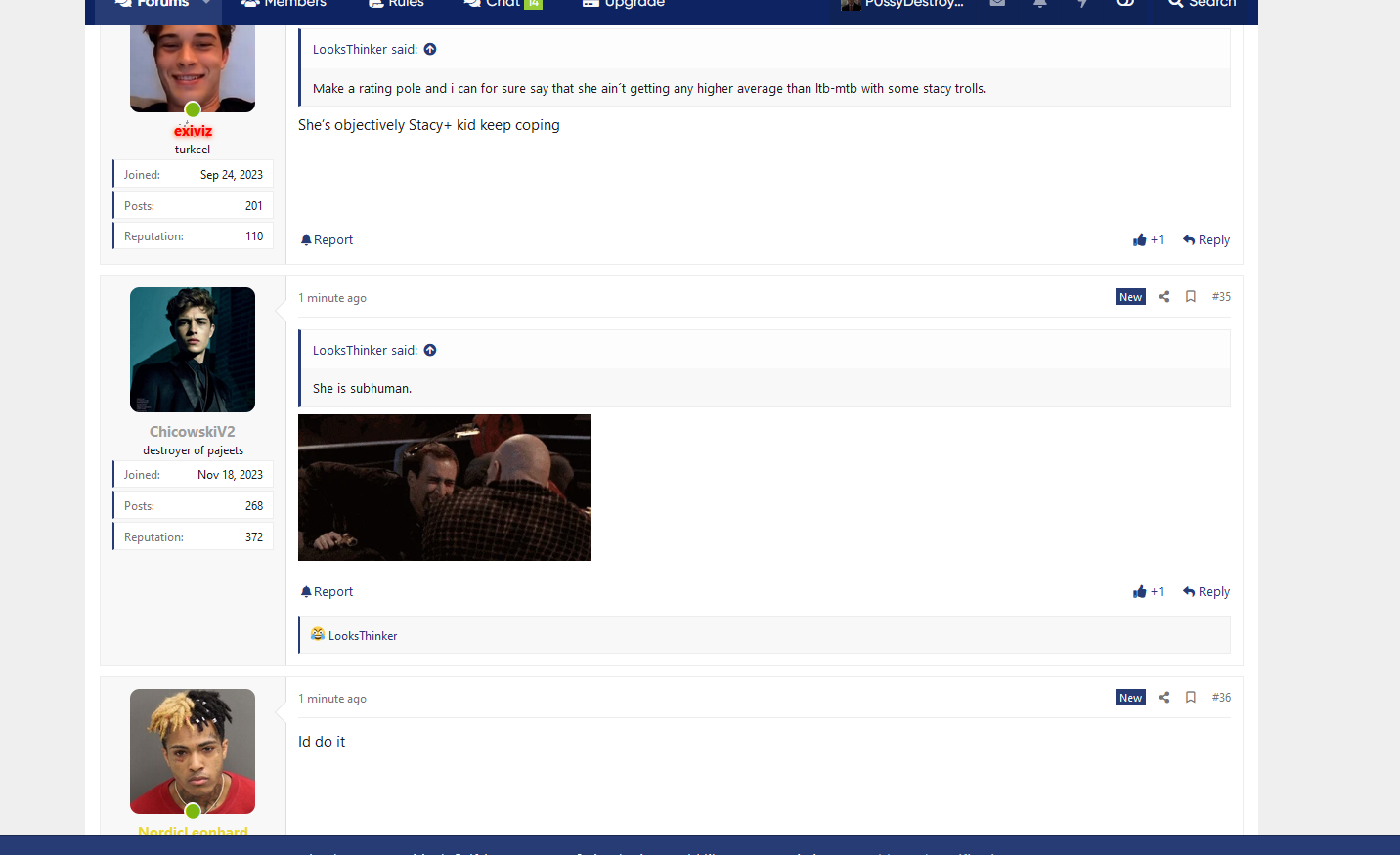This screenshot has width=1400, height=855.
Task: Bookmark post #36
Action: [1190, 698]
